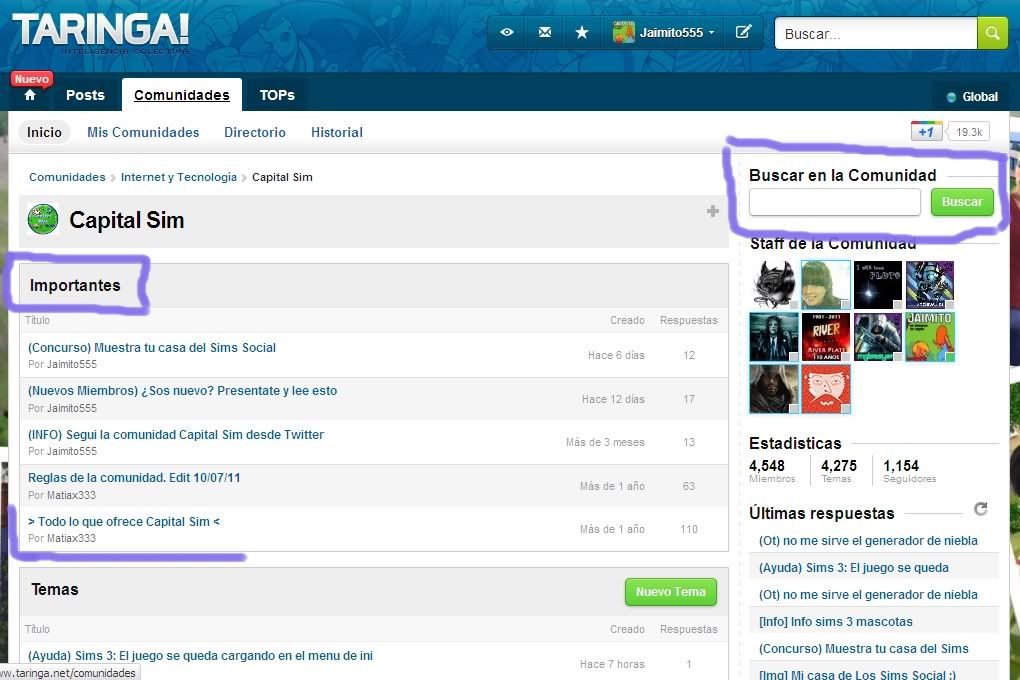
Task: Open the eye notifications icon in header
Action: pyautogui.click(x=507, y=32)
